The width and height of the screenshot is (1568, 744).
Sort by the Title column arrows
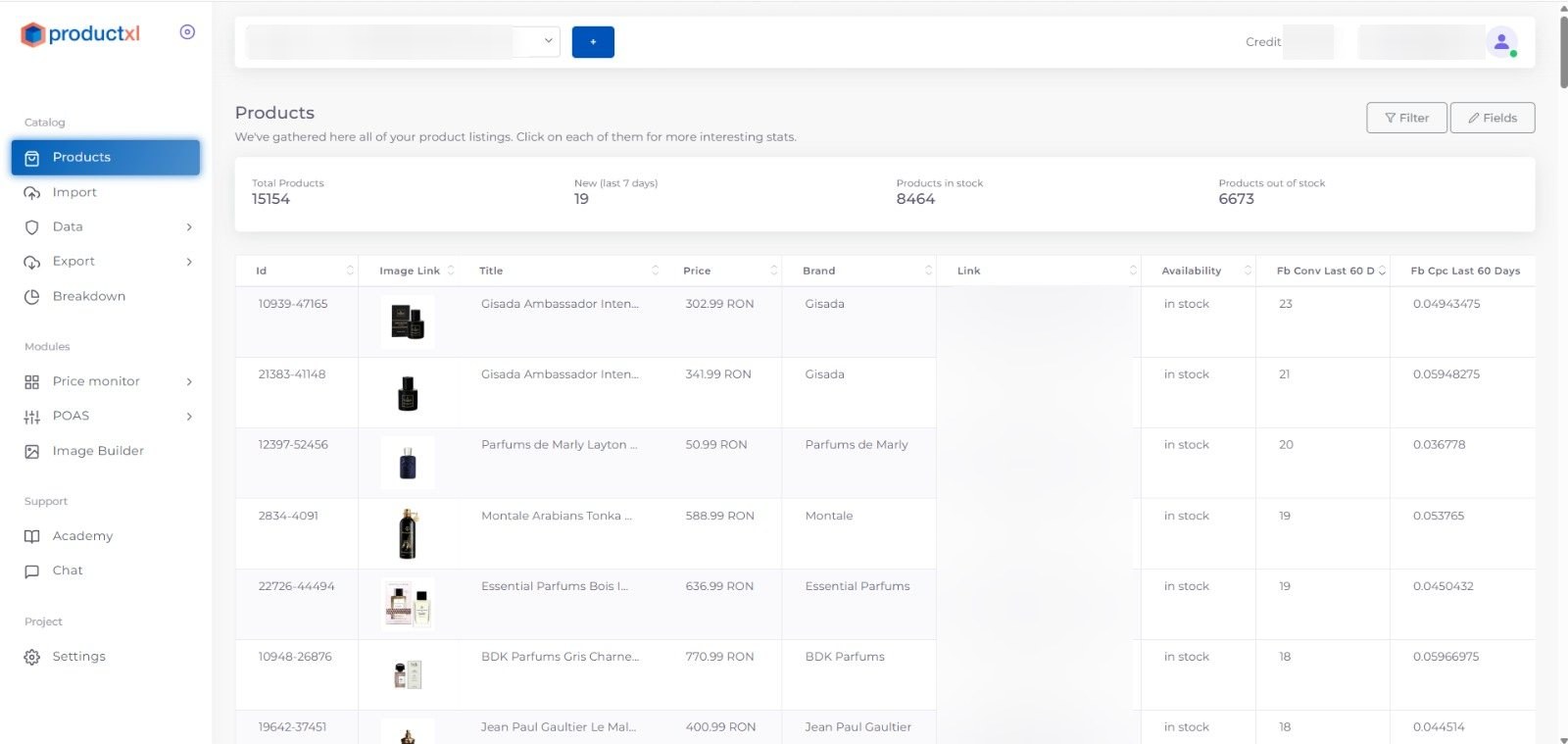tap(656, 271)
